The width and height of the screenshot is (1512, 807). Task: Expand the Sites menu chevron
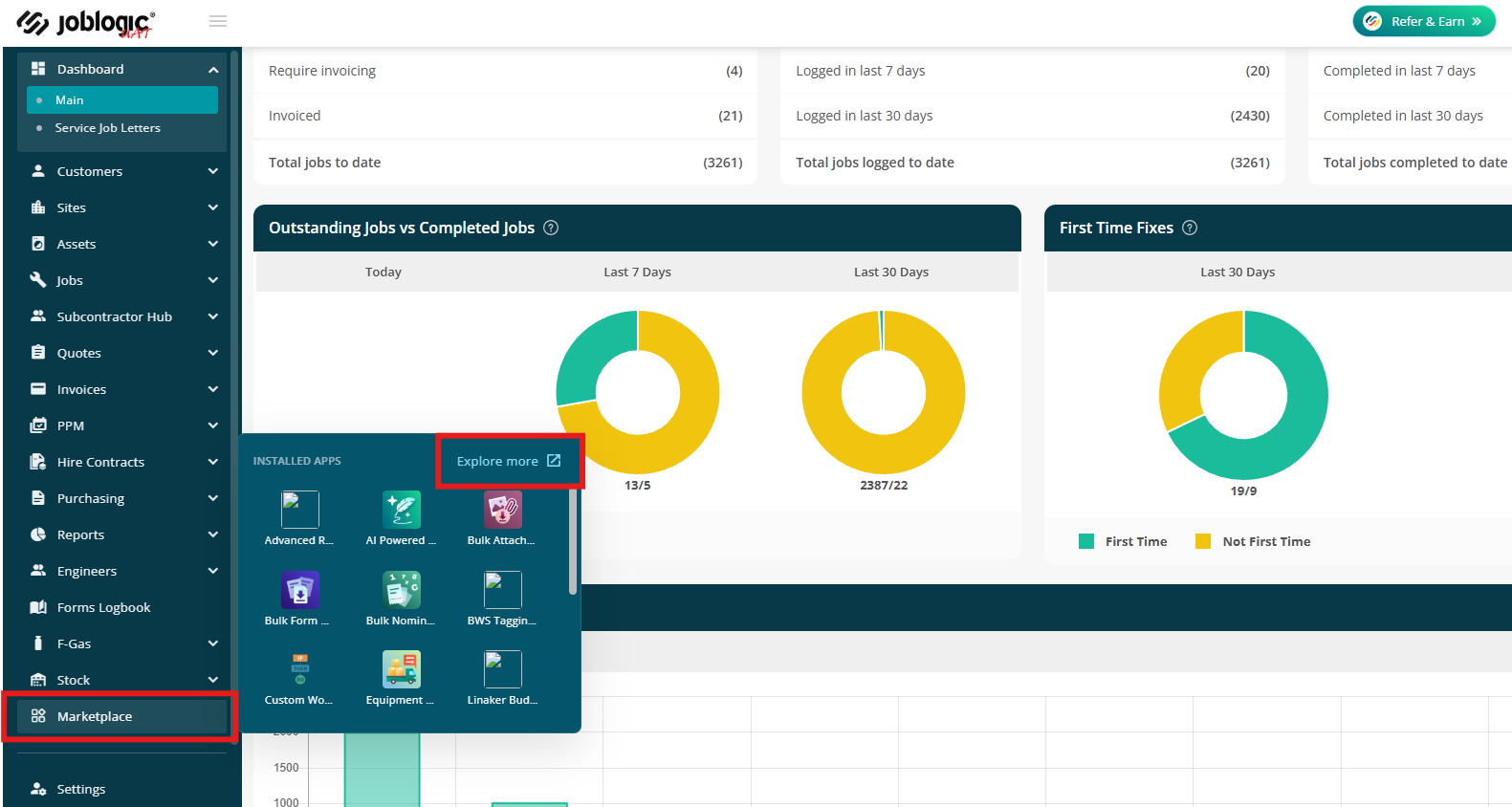(213, 207)
